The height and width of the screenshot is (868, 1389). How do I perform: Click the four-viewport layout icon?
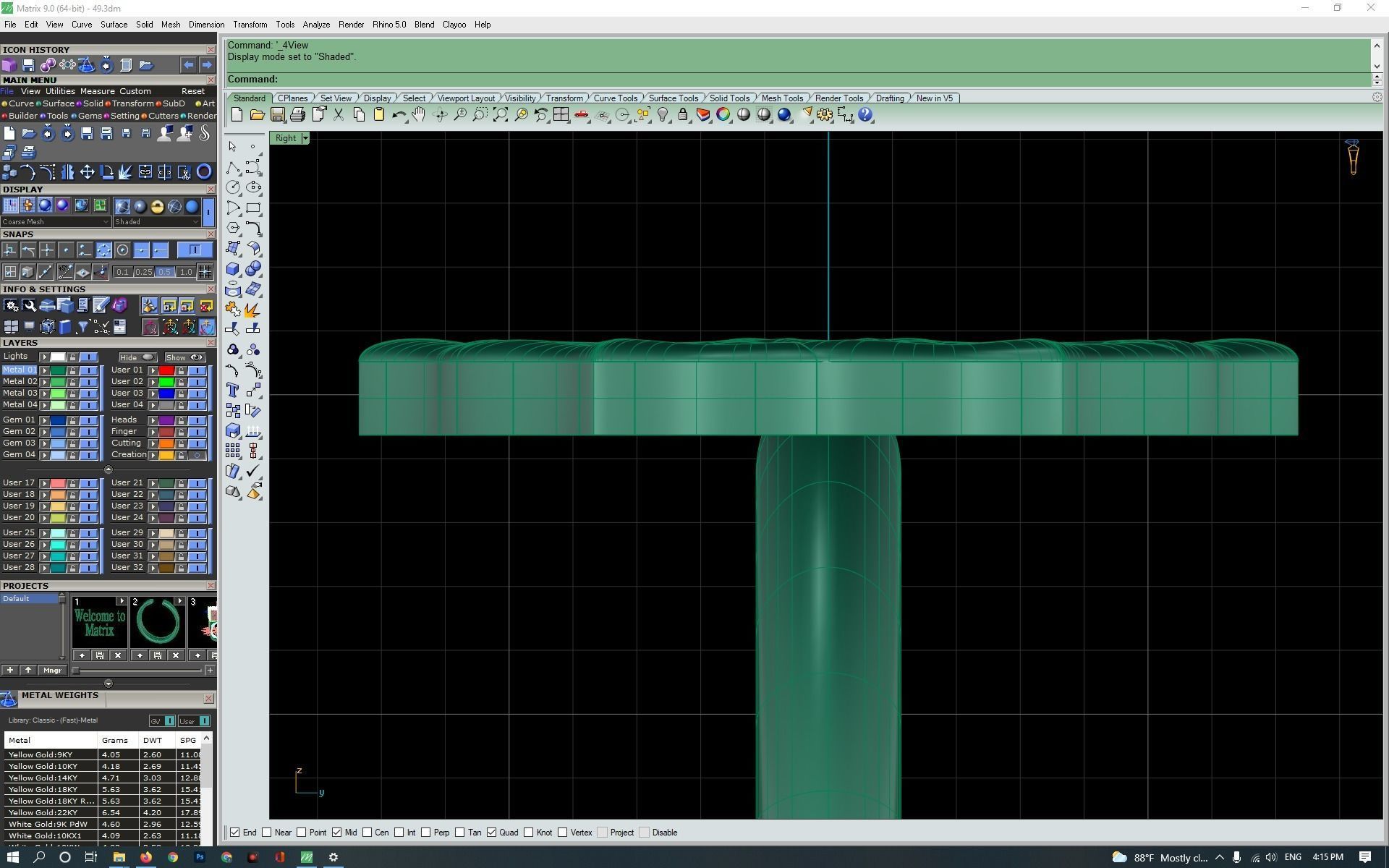click(x=561, y=115)
